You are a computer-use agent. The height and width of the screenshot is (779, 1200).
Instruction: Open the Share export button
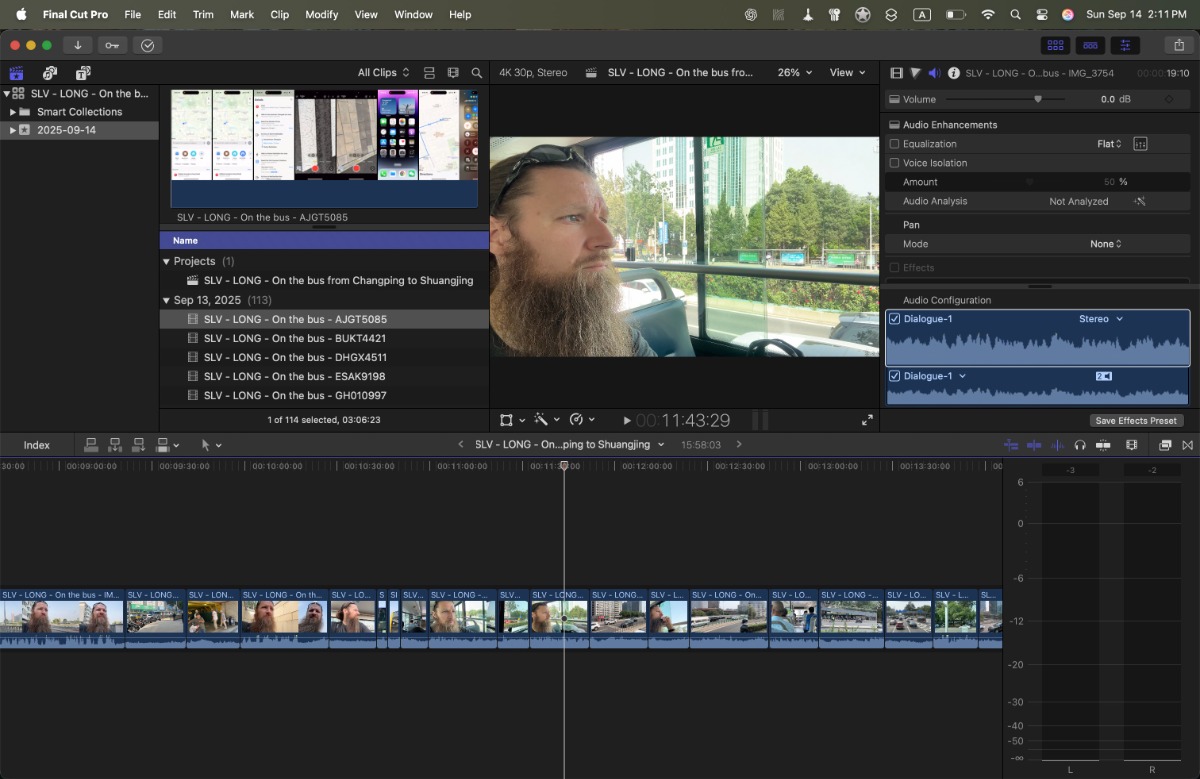click(1178, 45)
